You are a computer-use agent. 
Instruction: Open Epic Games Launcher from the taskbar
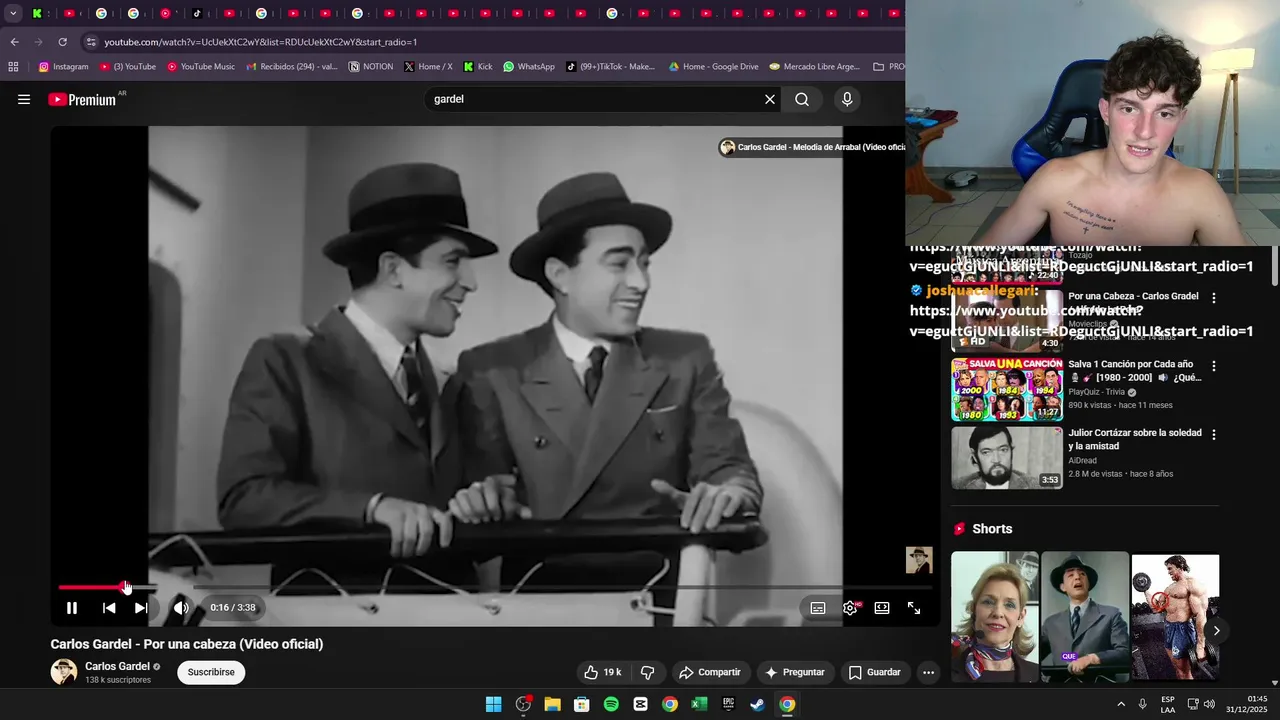(729, 704)
